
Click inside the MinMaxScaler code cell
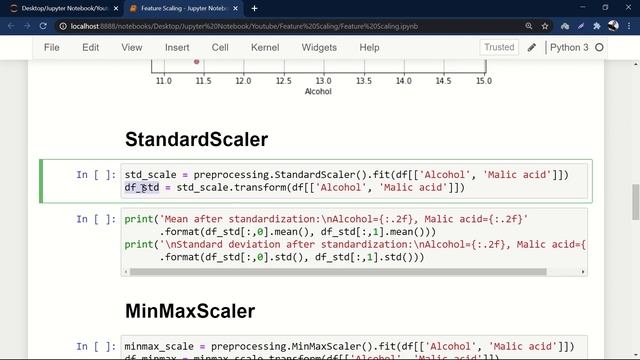(x=354, y=347)
